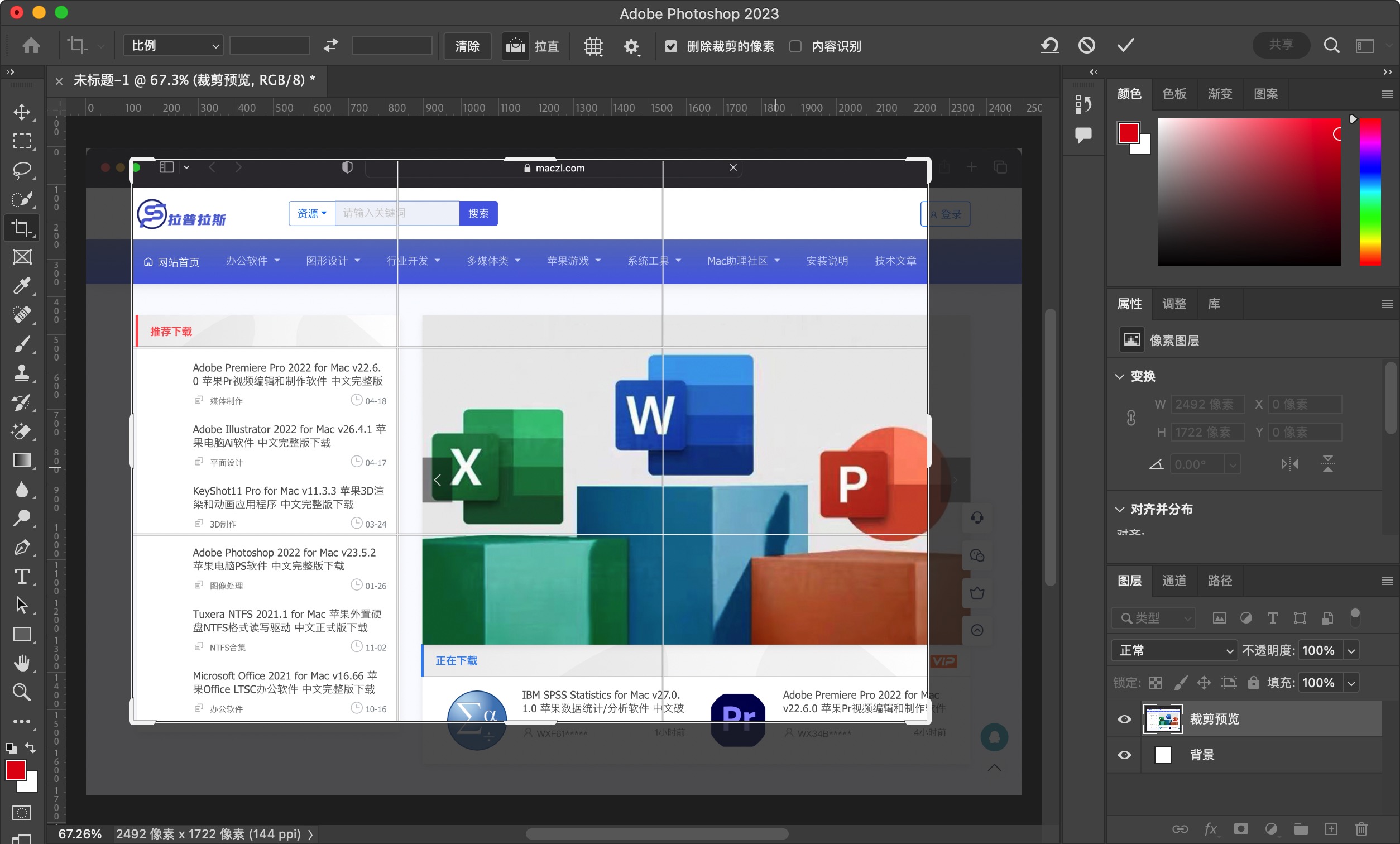
Task: Swap foreground and background colors in toolbar
Action: [30, 747]
